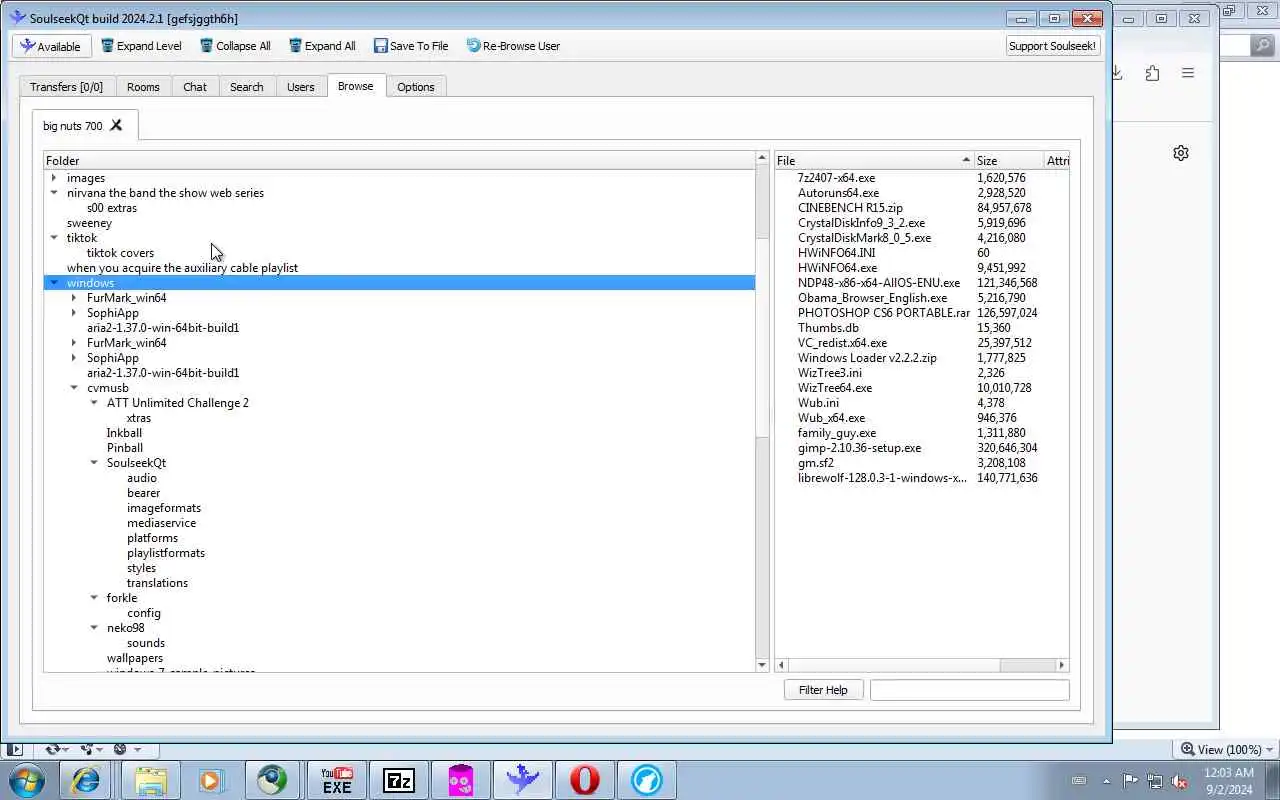Click Collapse All in the toolbar
This screenshot has height=800, width=1280.
235,46
